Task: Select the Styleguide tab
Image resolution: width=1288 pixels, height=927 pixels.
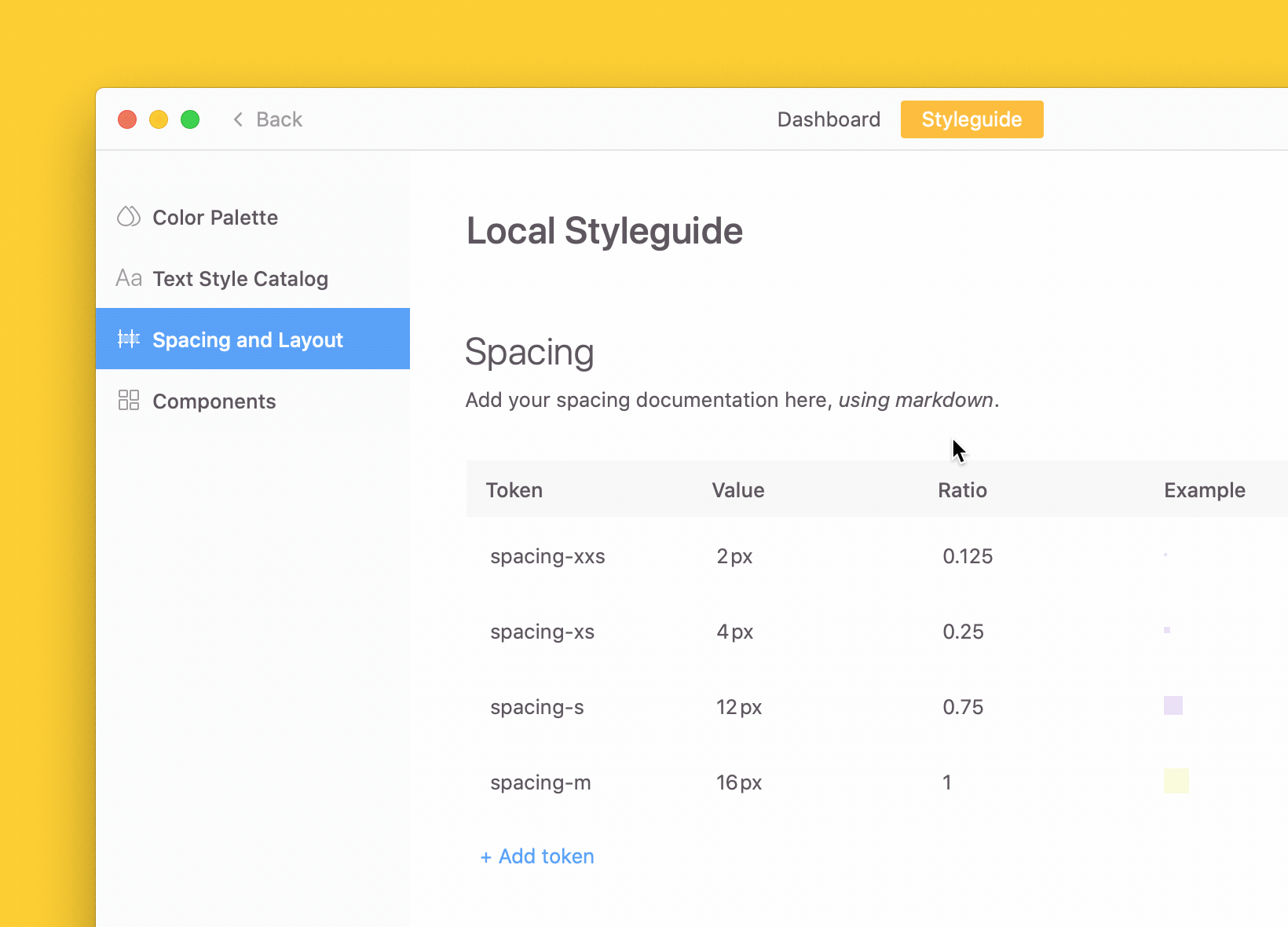Action: click(971, 119)
